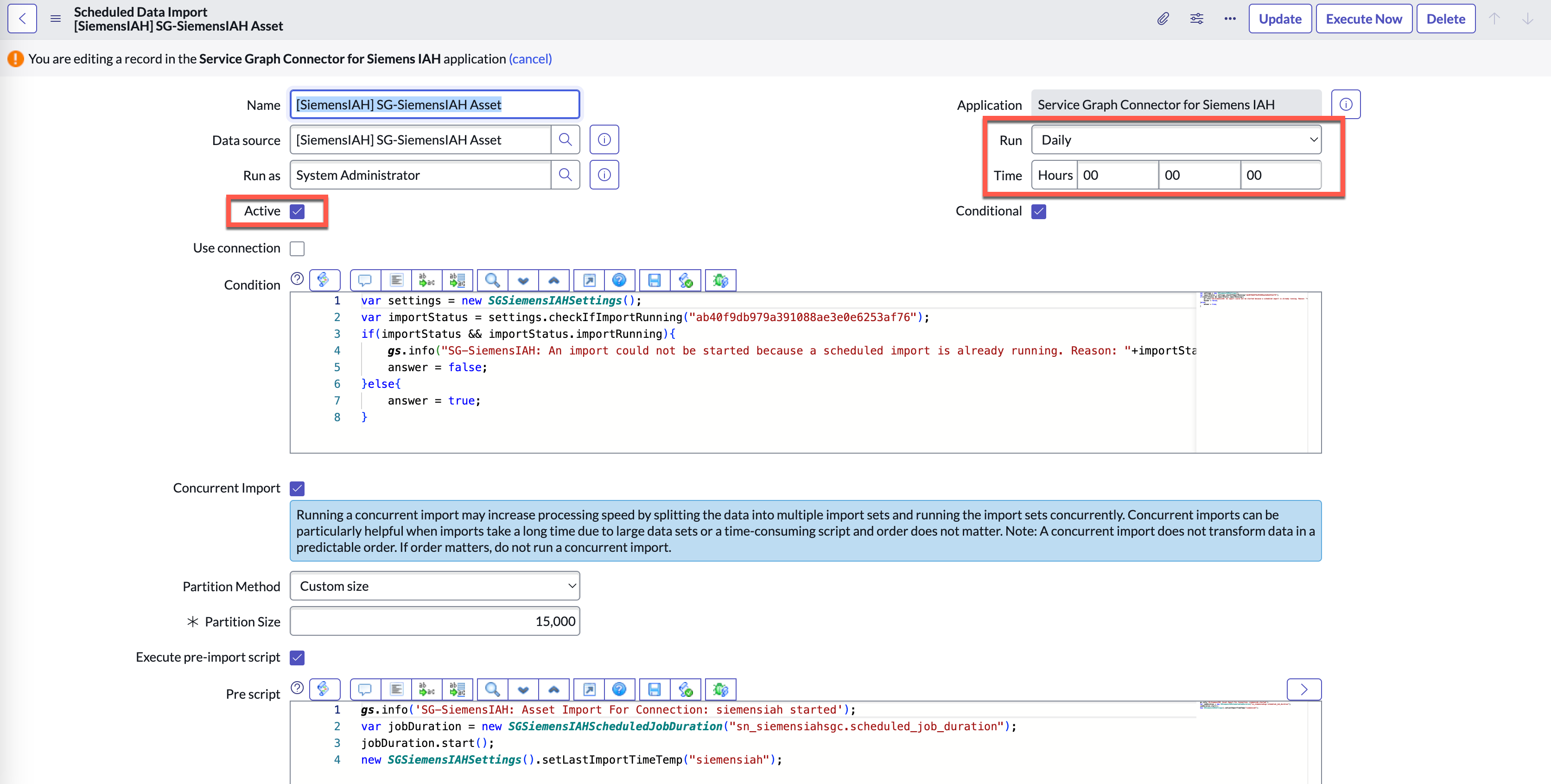Viewport: 1551px width, 784px height.
Task: Look up Run as user with magnifier
Action: tap(566, 175)
